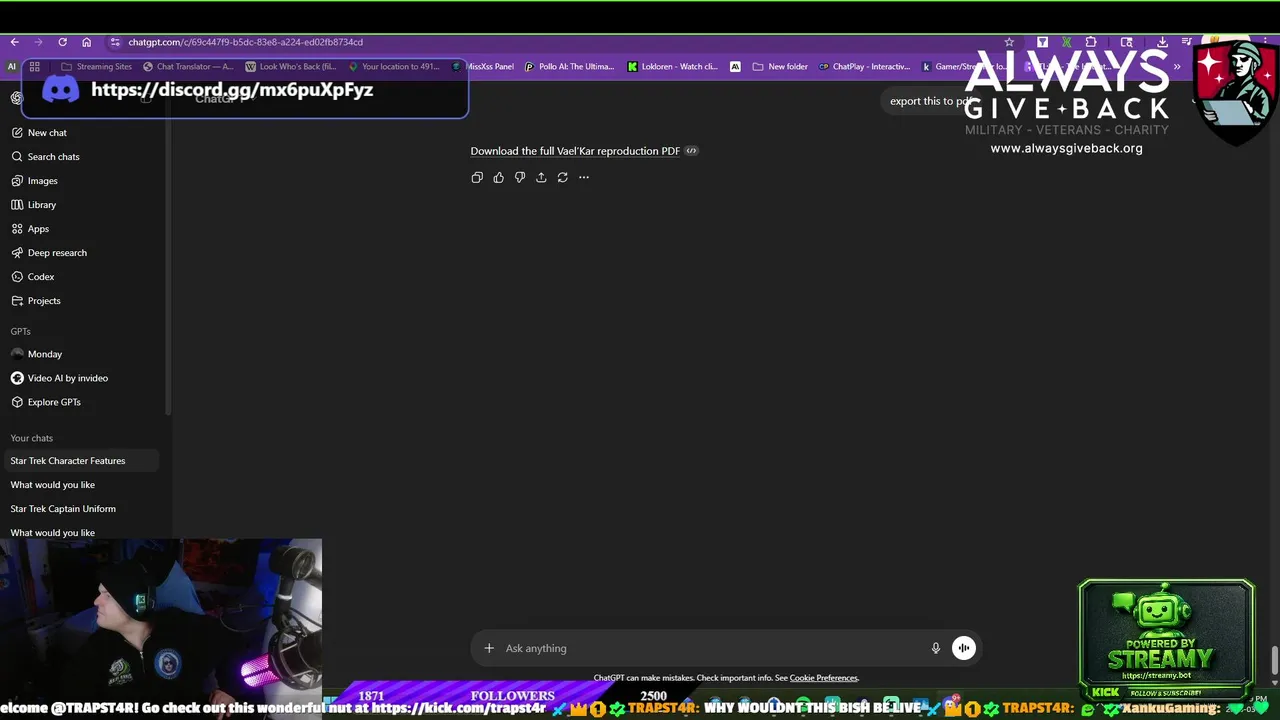Click Download the full Vael'Kar reproduction PDF link
The height and width of the screenshot is (720, 1280).
point(575,151)
